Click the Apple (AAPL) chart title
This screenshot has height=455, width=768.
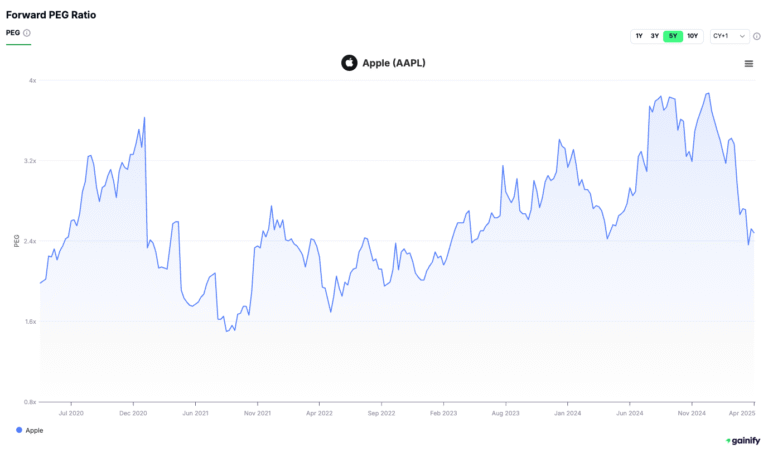(394, 63)
